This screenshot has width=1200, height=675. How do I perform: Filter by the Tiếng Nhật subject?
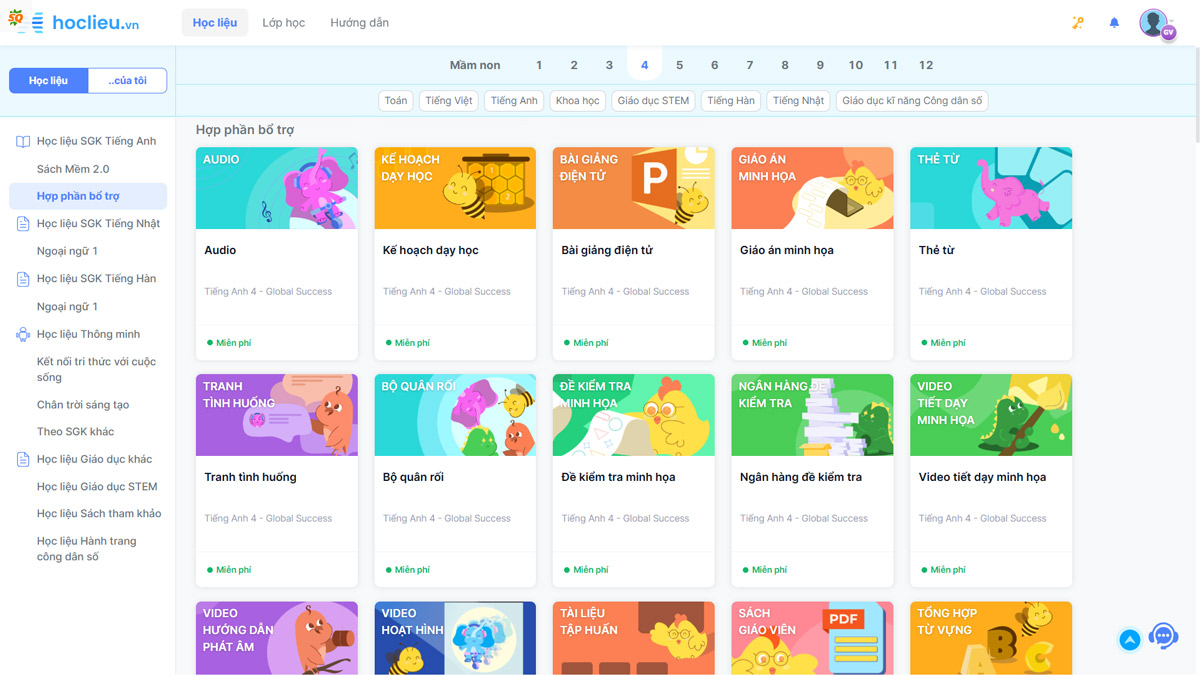coord(799,101)
